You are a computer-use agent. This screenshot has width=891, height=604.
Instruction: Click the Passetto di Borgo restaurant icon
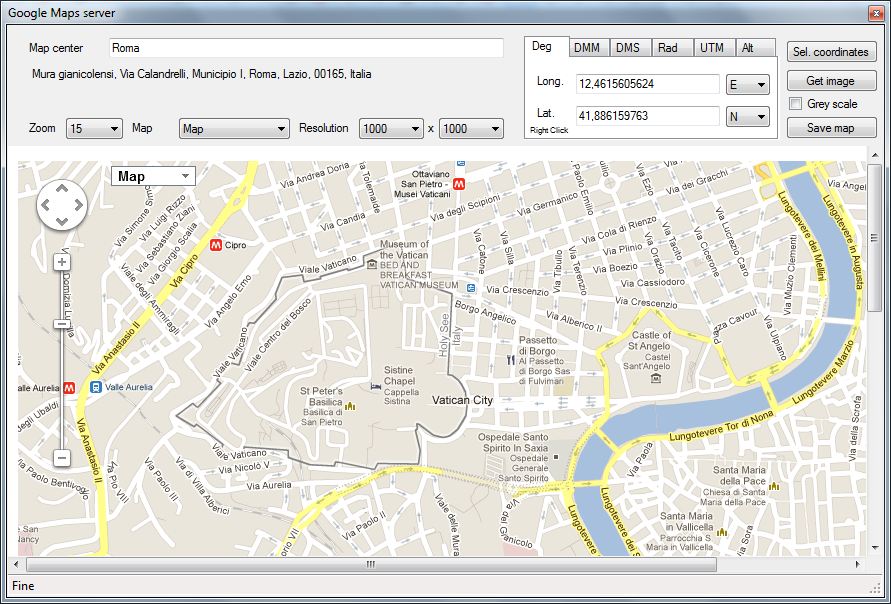point(510,360)
